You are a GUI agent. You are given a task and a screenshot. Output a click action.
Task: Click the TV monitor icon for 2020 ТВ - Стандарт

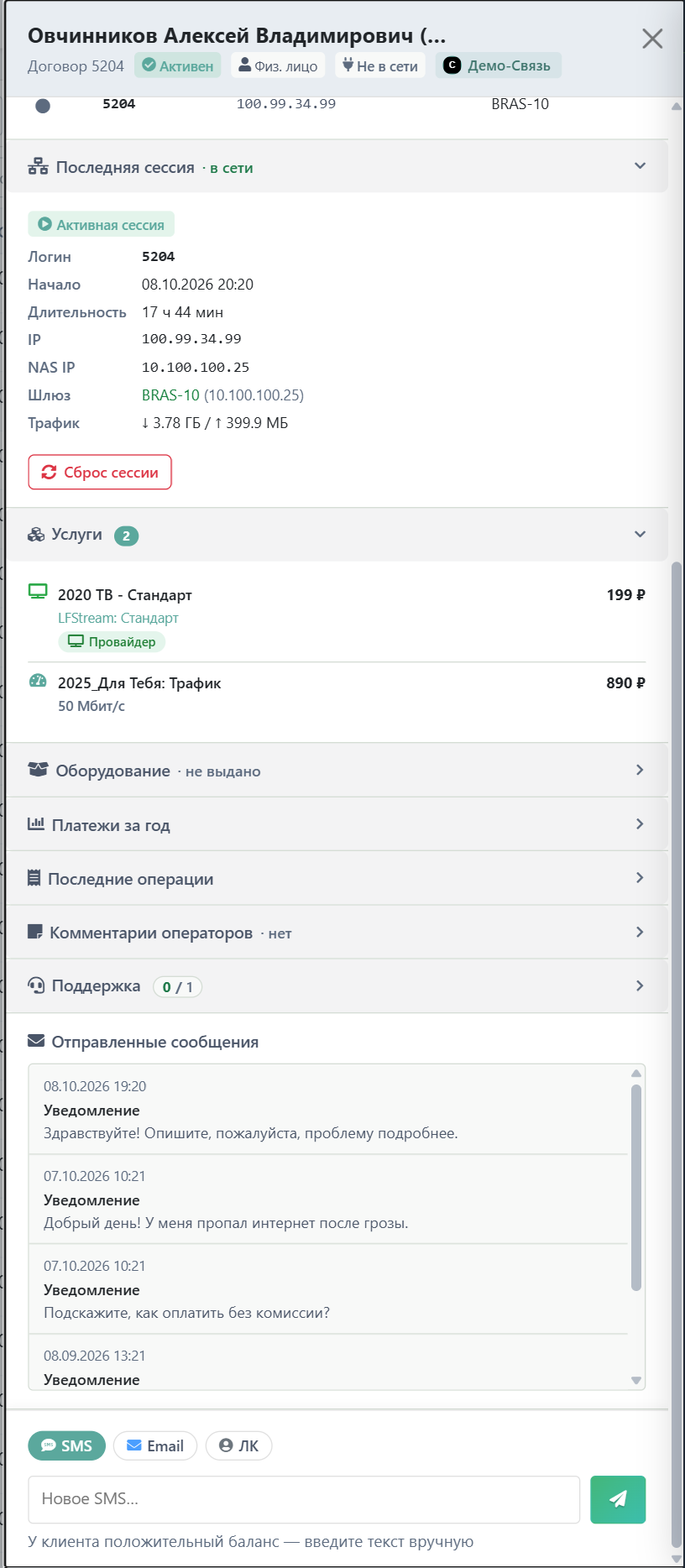tap(38, 591)
